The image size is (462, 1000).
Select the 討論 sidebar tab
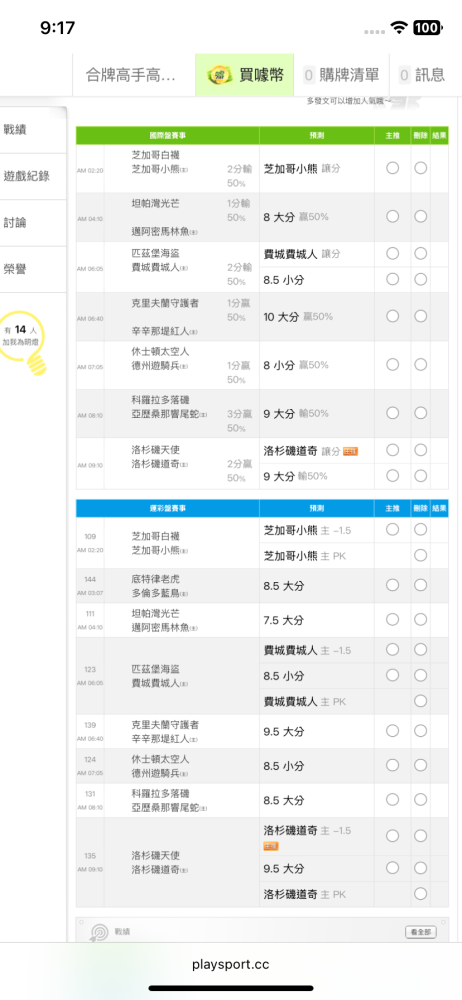point(33,223)
